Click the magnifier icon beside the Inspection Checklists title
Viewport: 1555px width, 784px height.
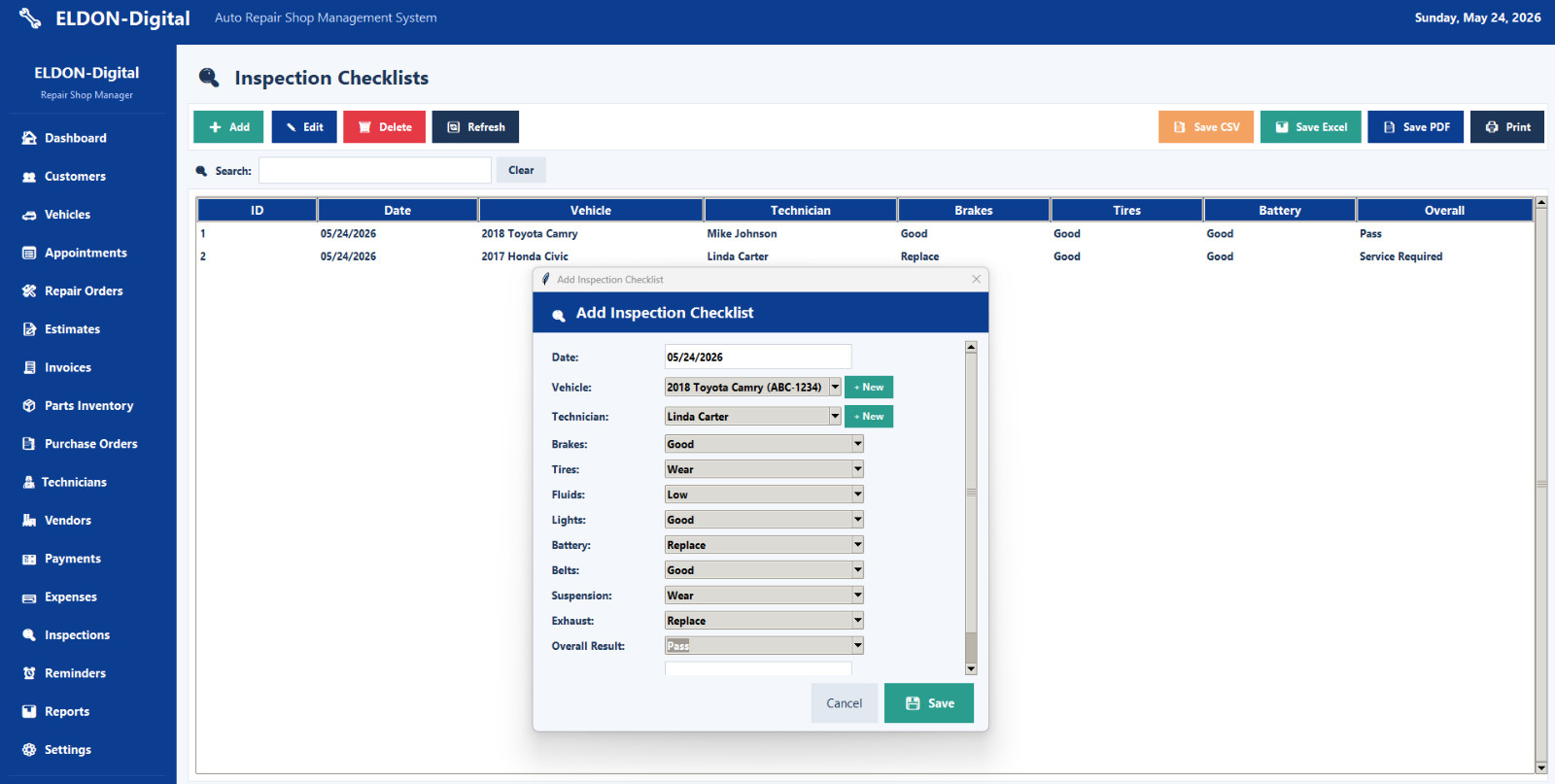pos(209,78)
